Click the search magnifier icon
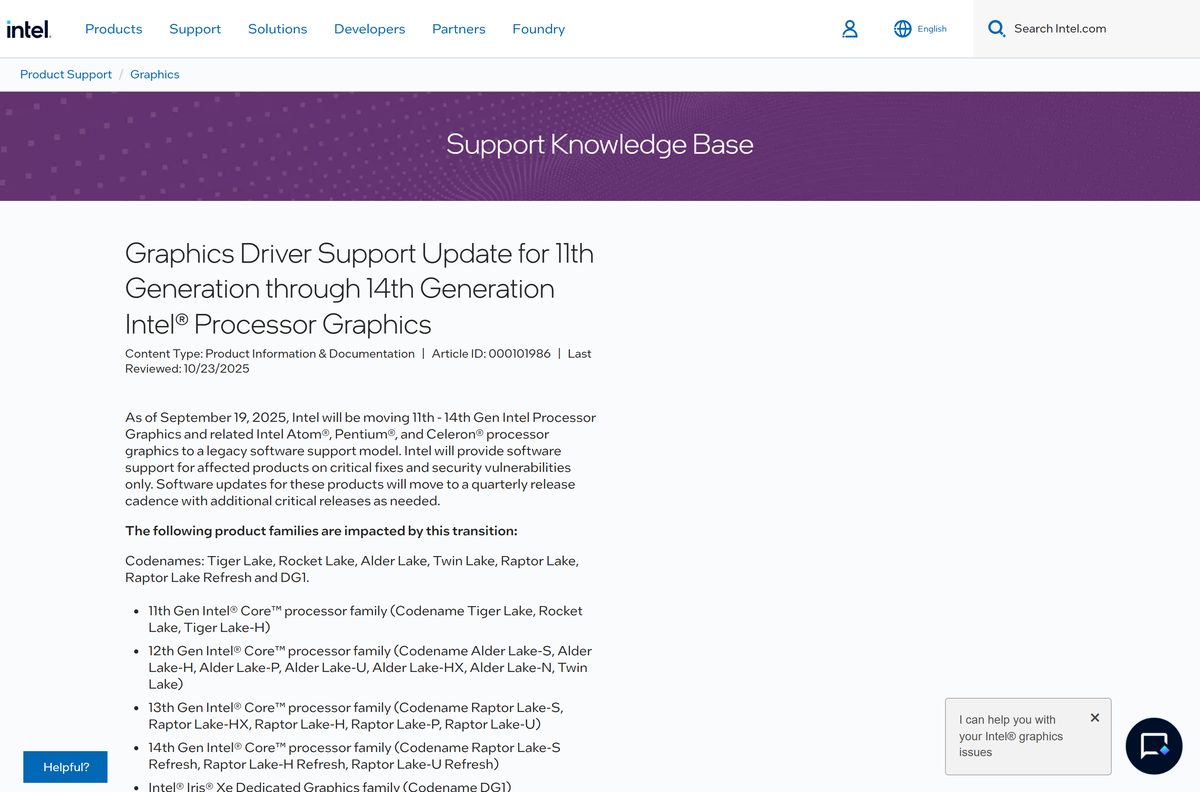The image size is (1200, 792). point(996,29)
